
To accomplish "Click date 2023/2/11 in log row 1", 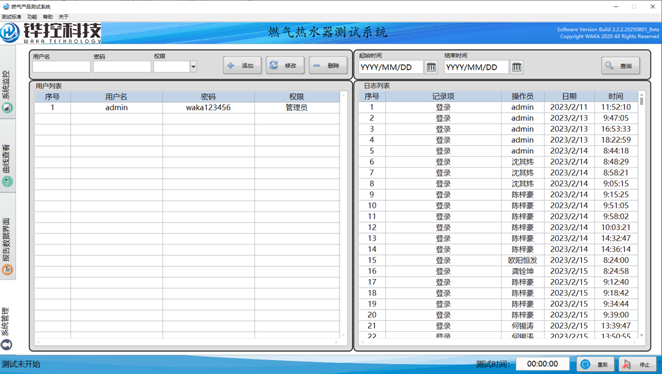I will (x=569, y=107).
